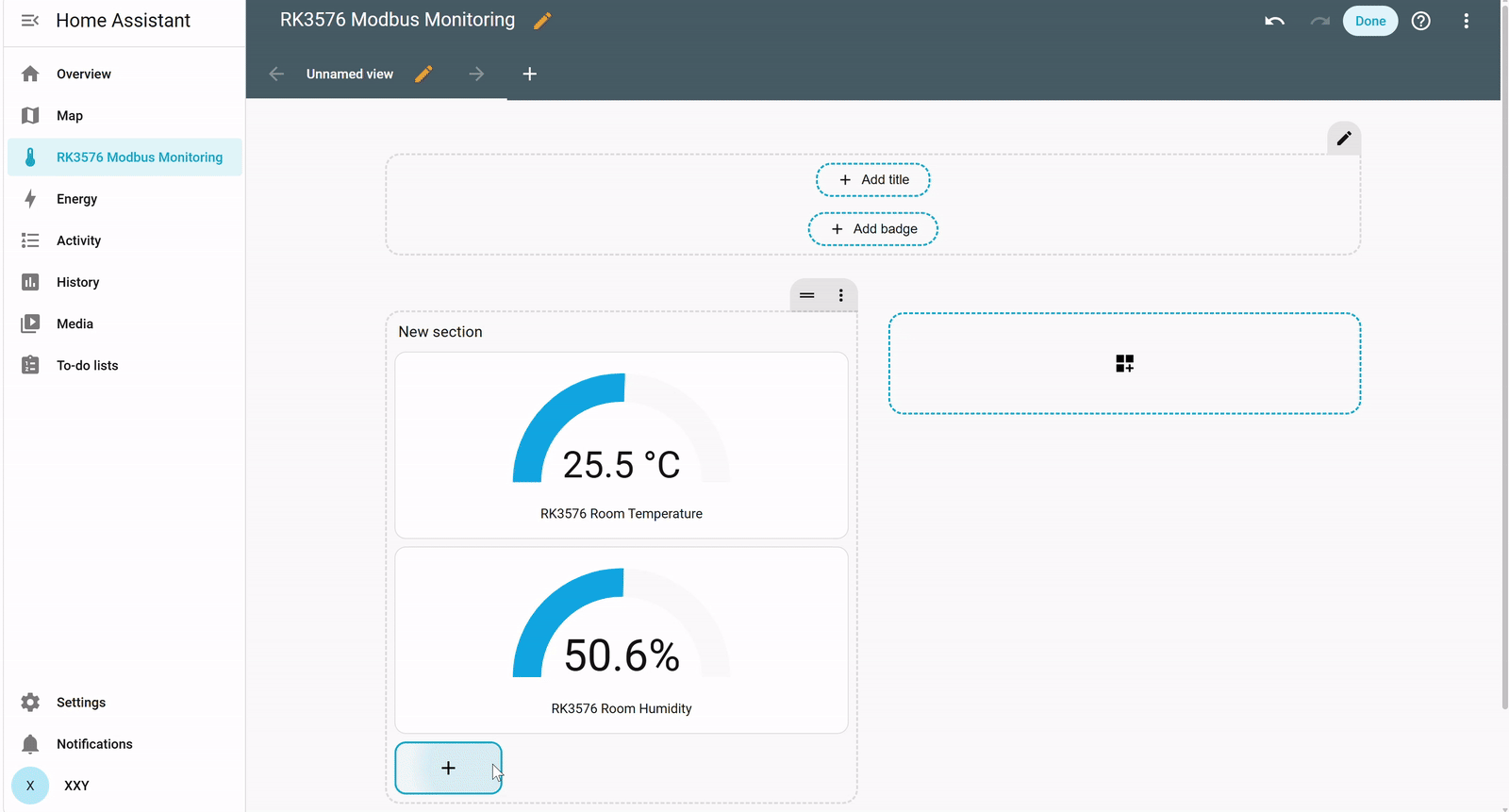The width and height of the screenshot is (1509, 812).
Task: Open the help question mark icon
Action: (x=1421, y=21)
